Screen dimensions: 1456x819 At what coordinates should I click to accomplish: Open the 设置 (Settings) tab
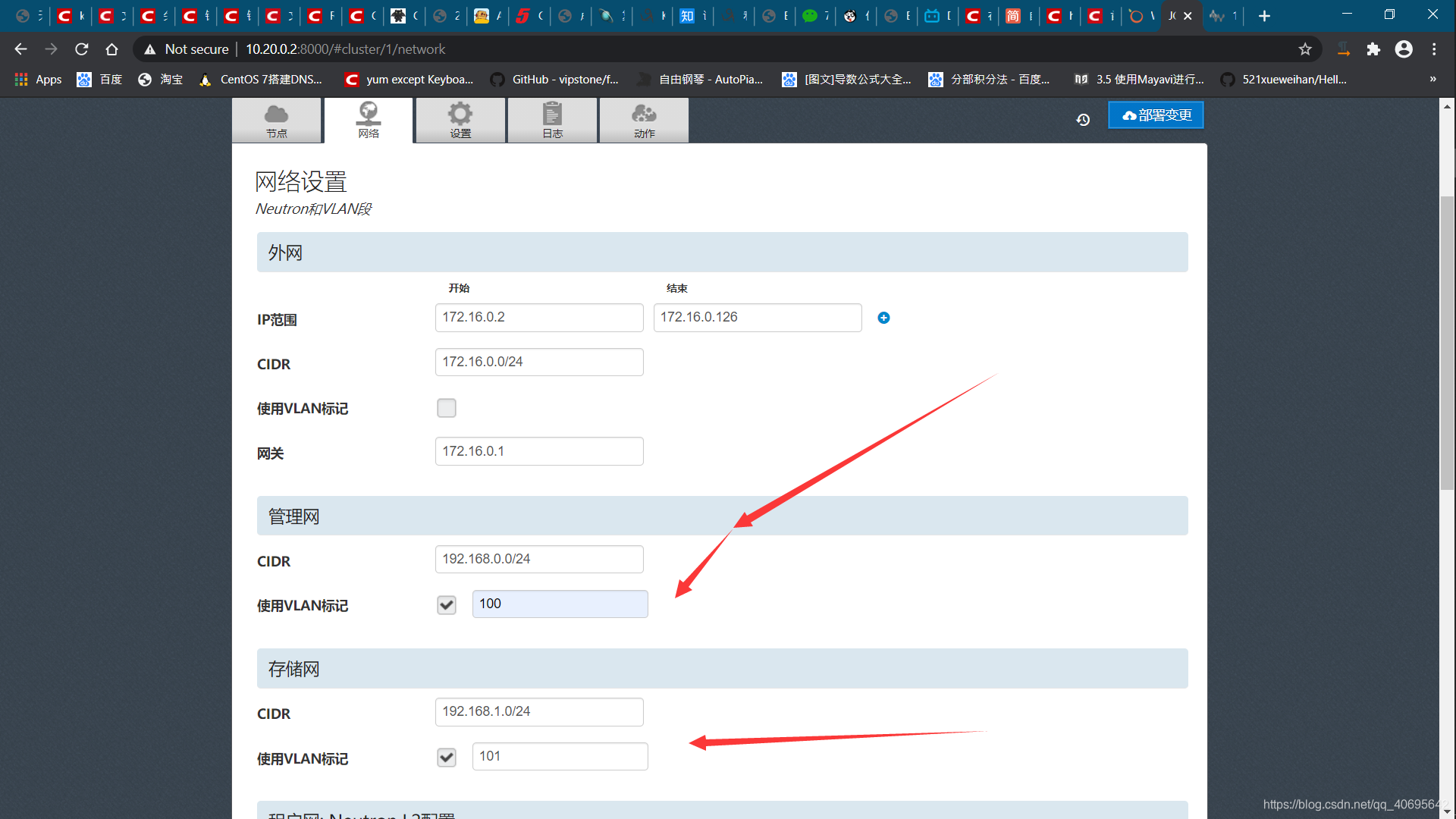[460, 121]
